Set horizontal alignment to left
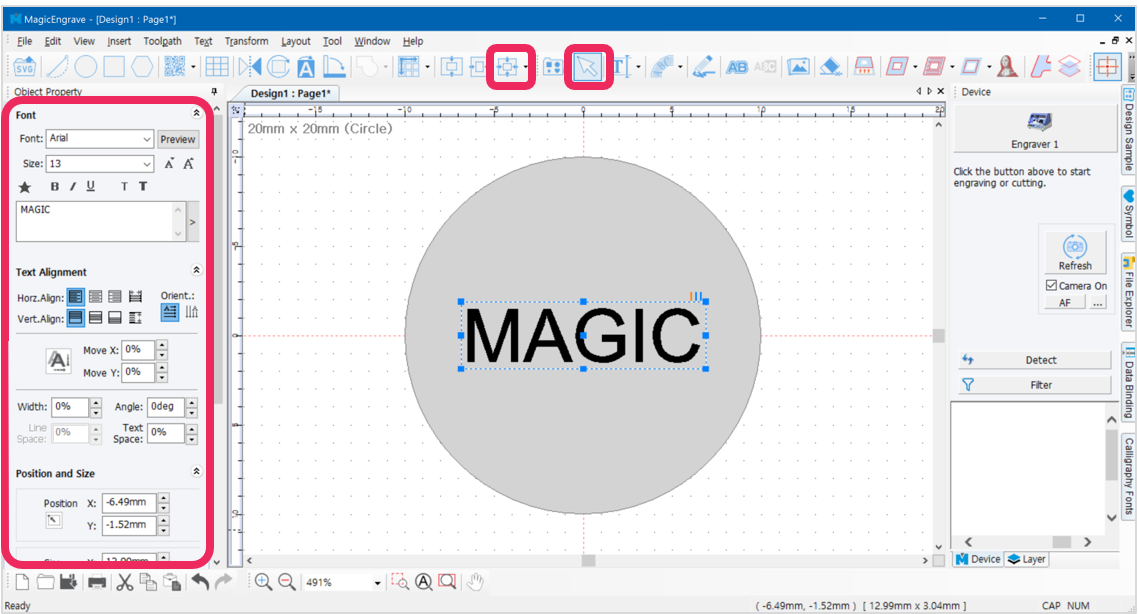 tap(76, 296)
